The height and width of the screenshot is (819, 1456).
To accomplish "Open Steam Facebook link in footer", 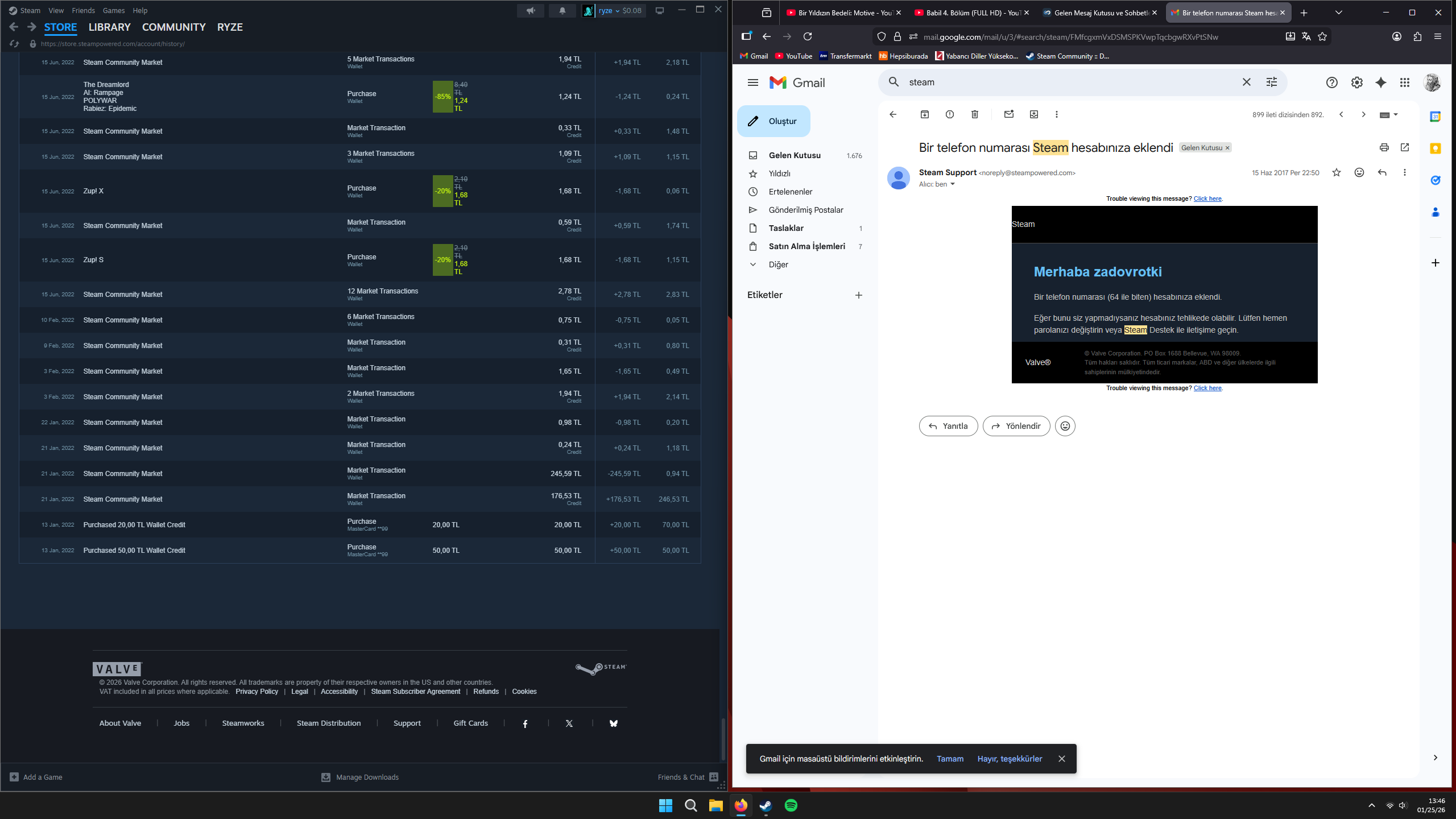I will tap(525, 723).
